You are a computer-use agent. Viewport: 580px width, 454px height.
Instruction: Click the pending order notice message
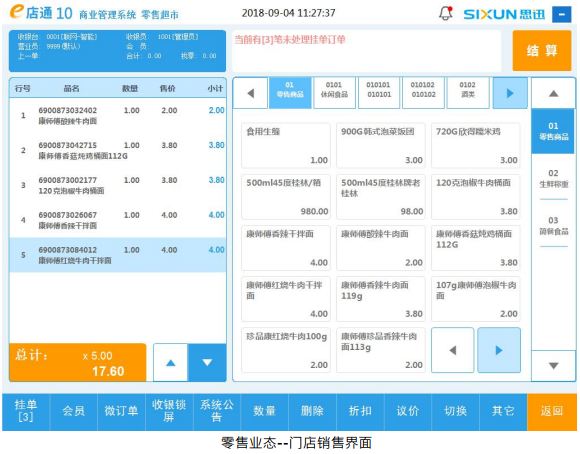[x=290, y=39]
